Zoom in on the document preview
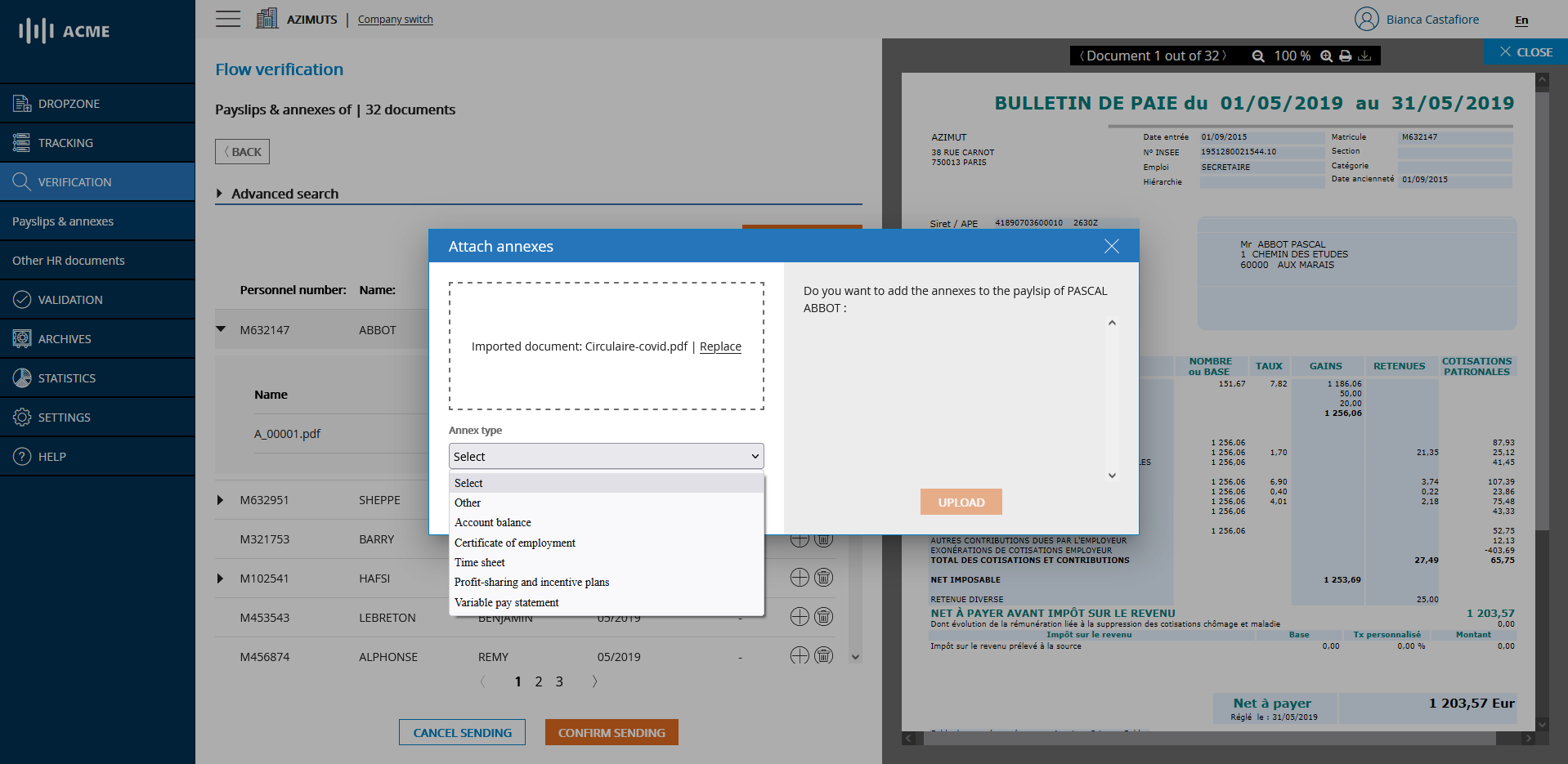 coord(1326,56)
